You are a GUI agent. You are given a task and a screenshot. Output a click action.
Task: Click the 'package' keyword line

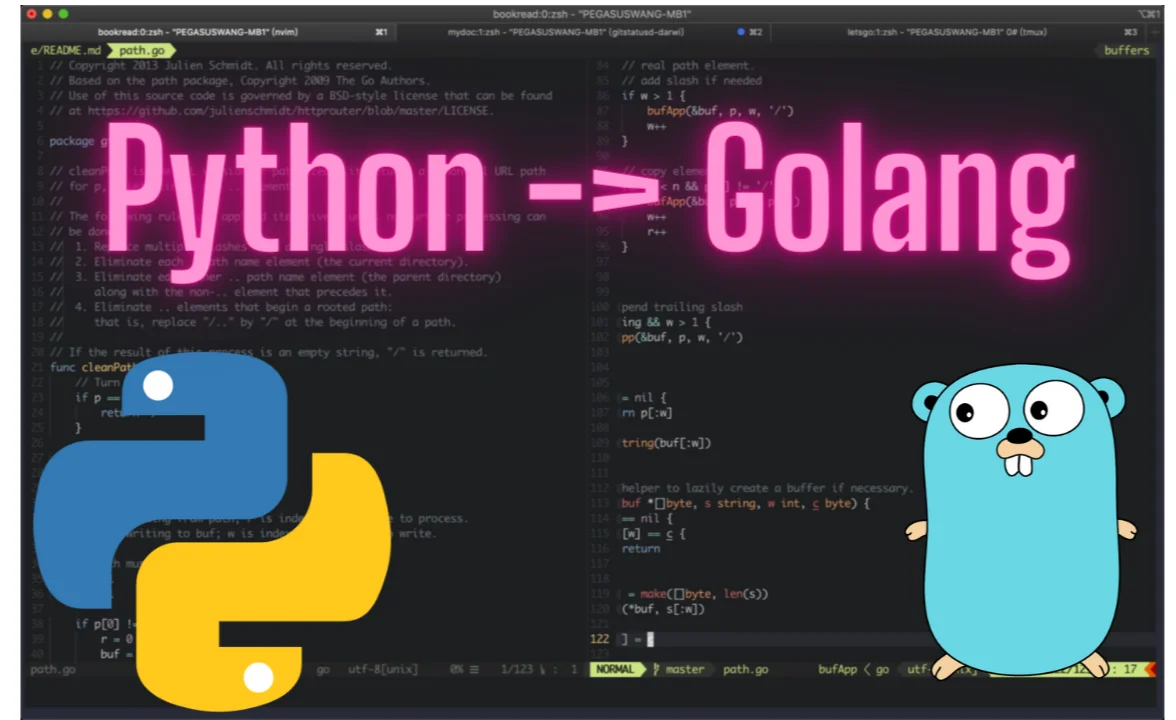72,140
